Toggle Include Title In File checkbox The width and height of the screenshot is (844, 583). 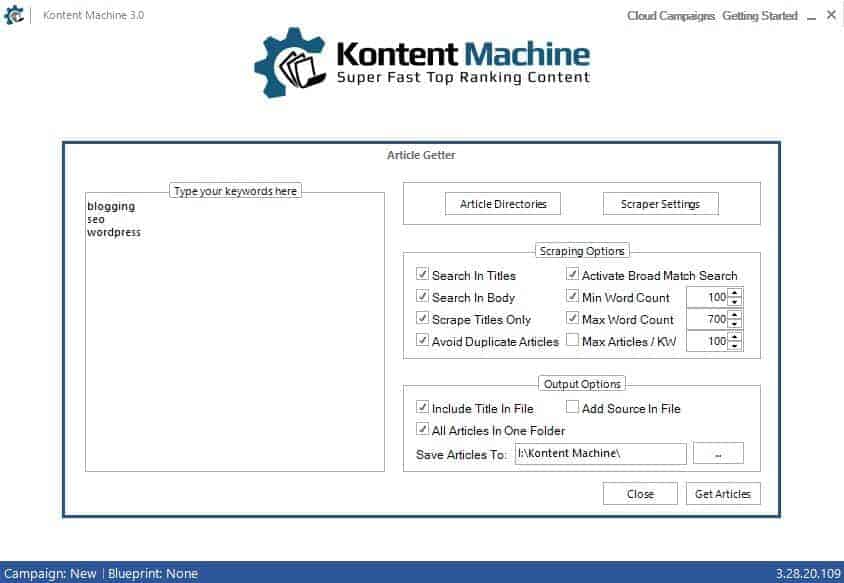[x=423, y=408]
